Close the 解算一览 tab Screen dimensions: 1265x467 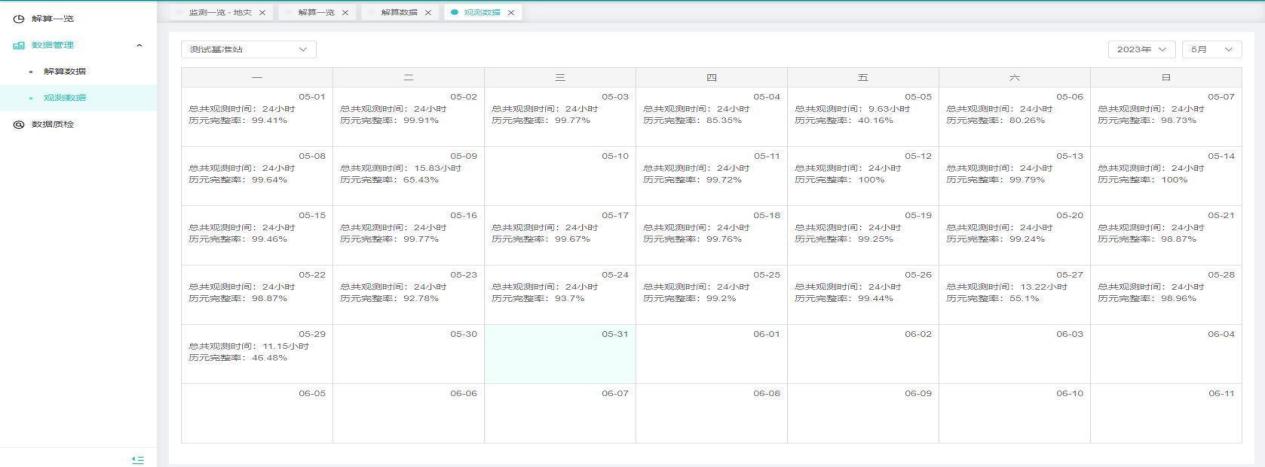(344, 12)
